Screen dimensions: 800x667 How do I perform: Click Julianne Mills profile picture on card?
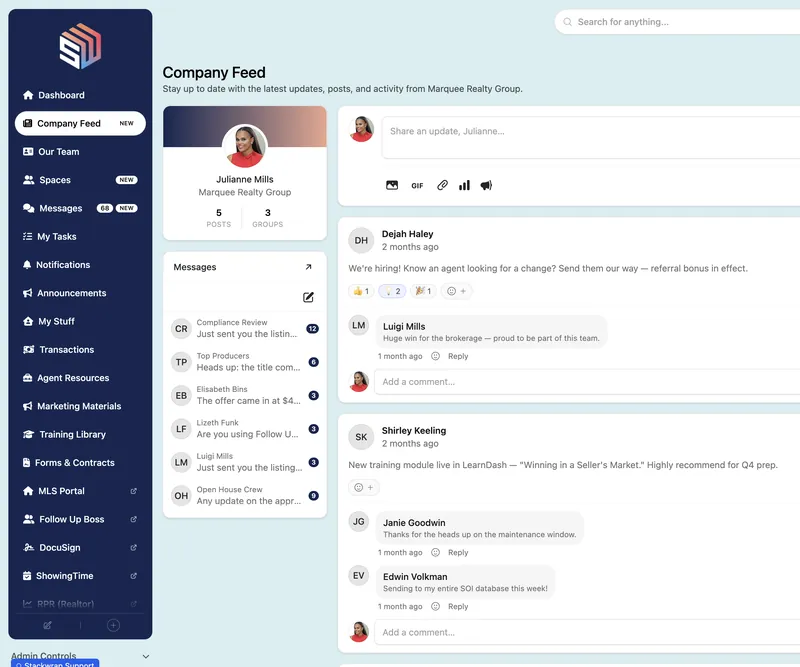pos(245,146)
